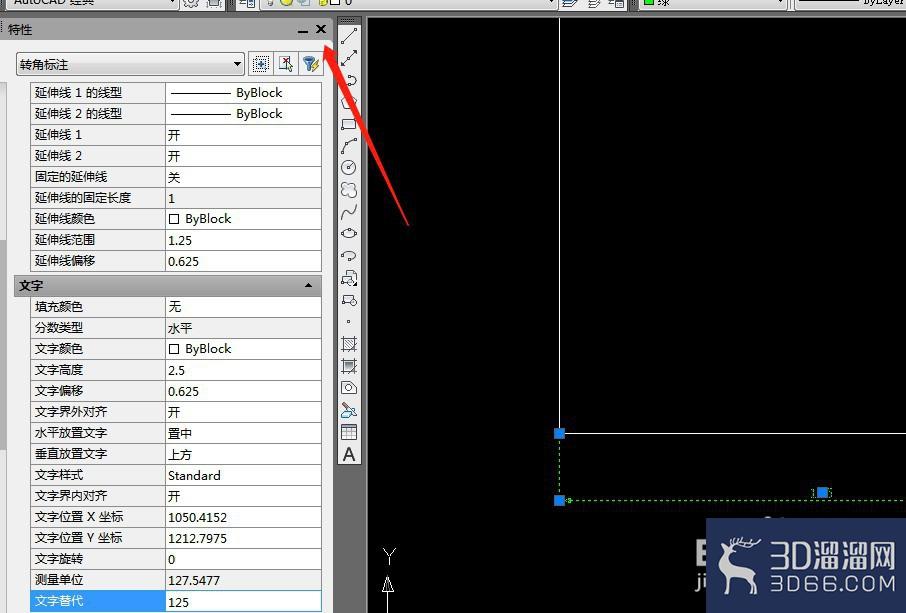Collapse the 文字 section
Screen dimensions: 906x613
[x=309, y=285]
